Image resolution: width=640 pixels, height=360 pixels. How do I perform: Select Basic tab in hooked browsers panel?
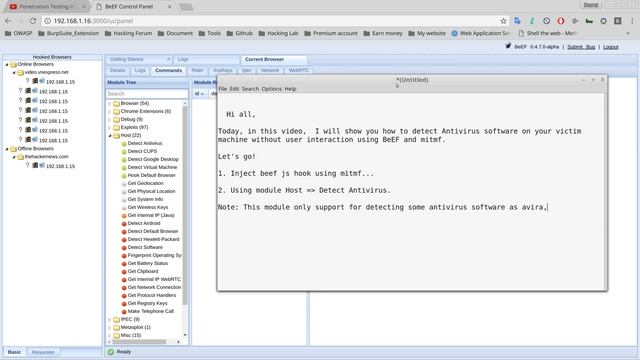[14, 352]
